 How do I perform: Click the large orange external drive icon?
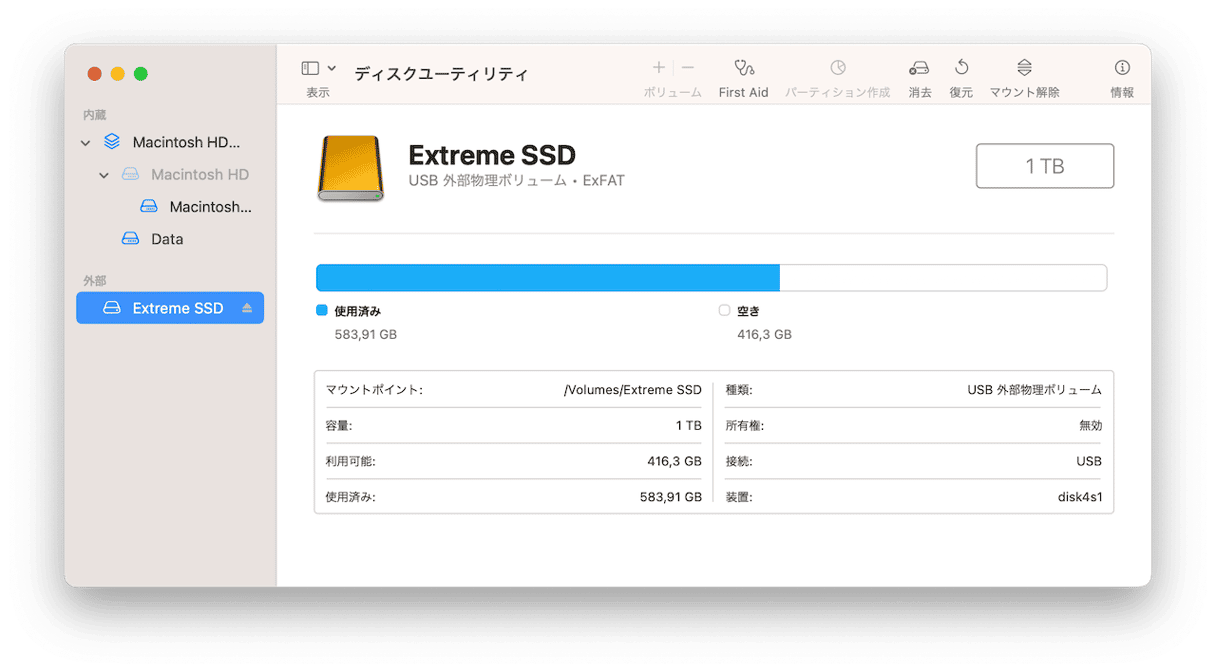(350, 168)
